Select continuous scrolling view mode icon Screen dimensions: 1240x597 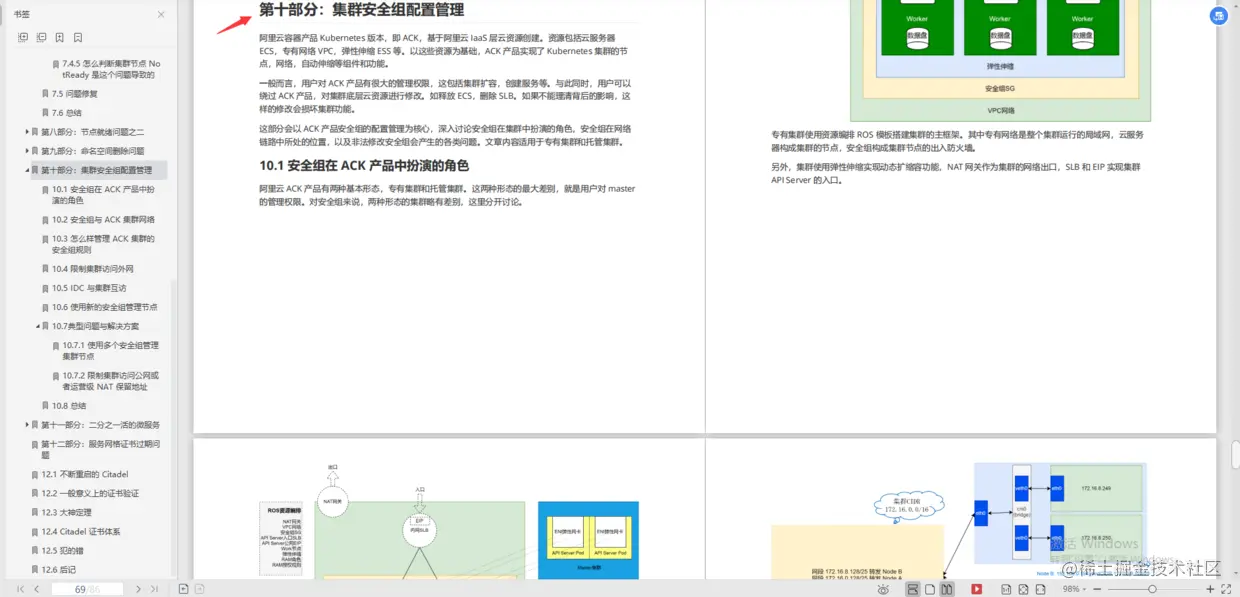(x=913, y=589)
